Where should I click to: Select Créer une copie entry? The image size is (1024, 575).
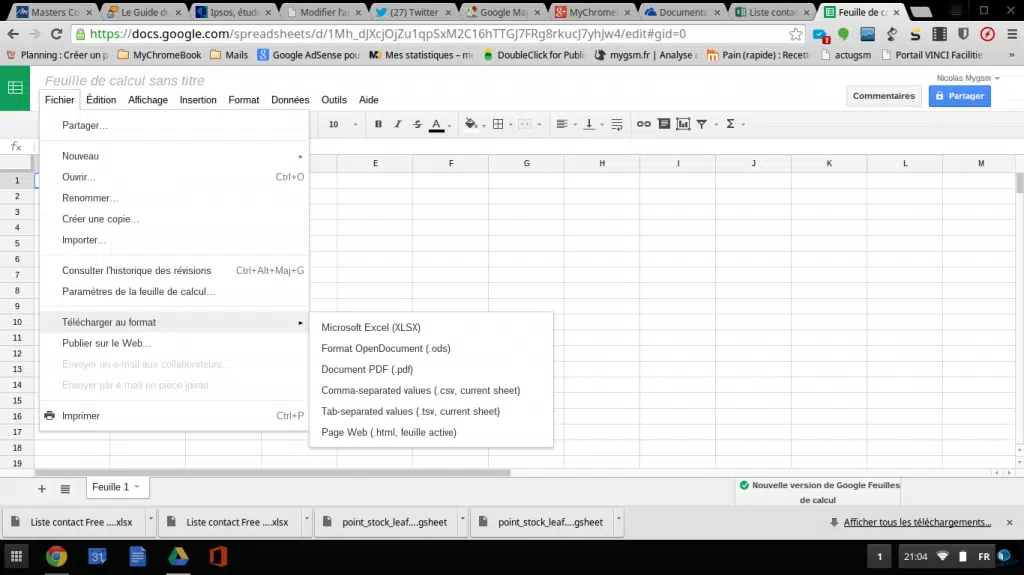(174, 219)
